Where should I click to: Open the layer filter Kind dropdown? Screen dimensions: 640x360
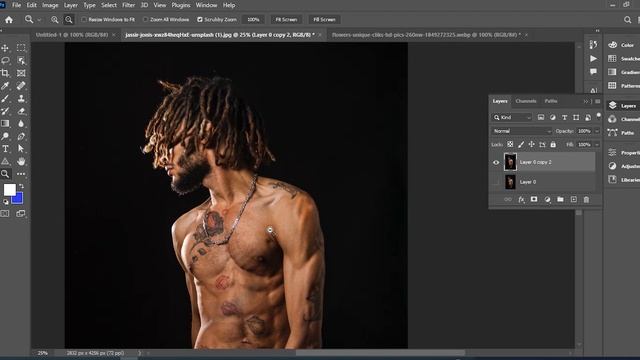[512, 118]
